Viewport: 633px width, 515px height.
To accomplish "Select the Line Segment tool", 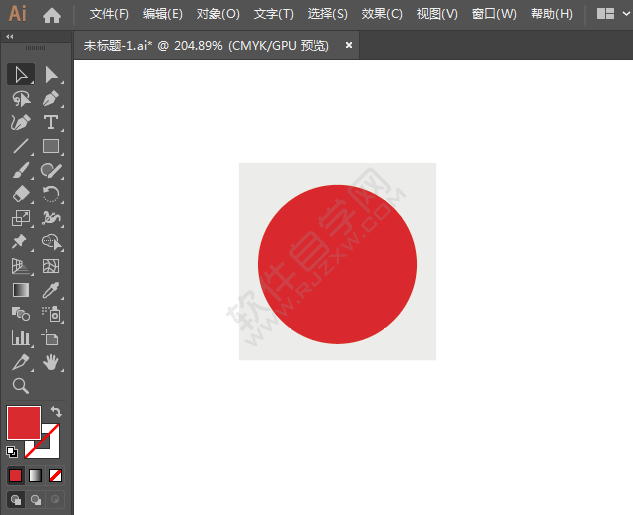I will 21,146.
